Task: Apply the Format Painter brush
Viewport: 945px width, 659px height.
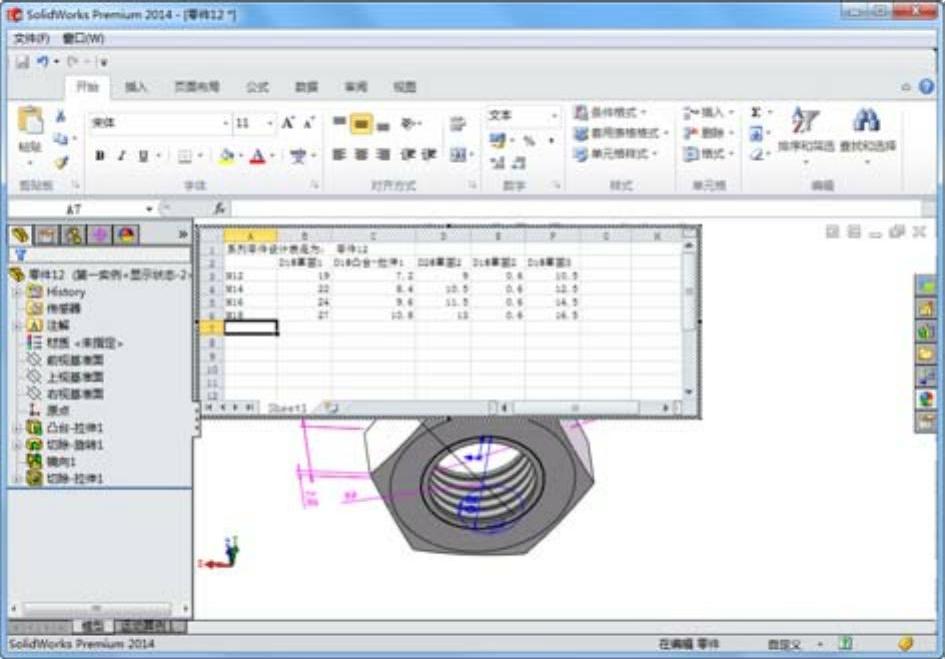Action: point(61,162)
